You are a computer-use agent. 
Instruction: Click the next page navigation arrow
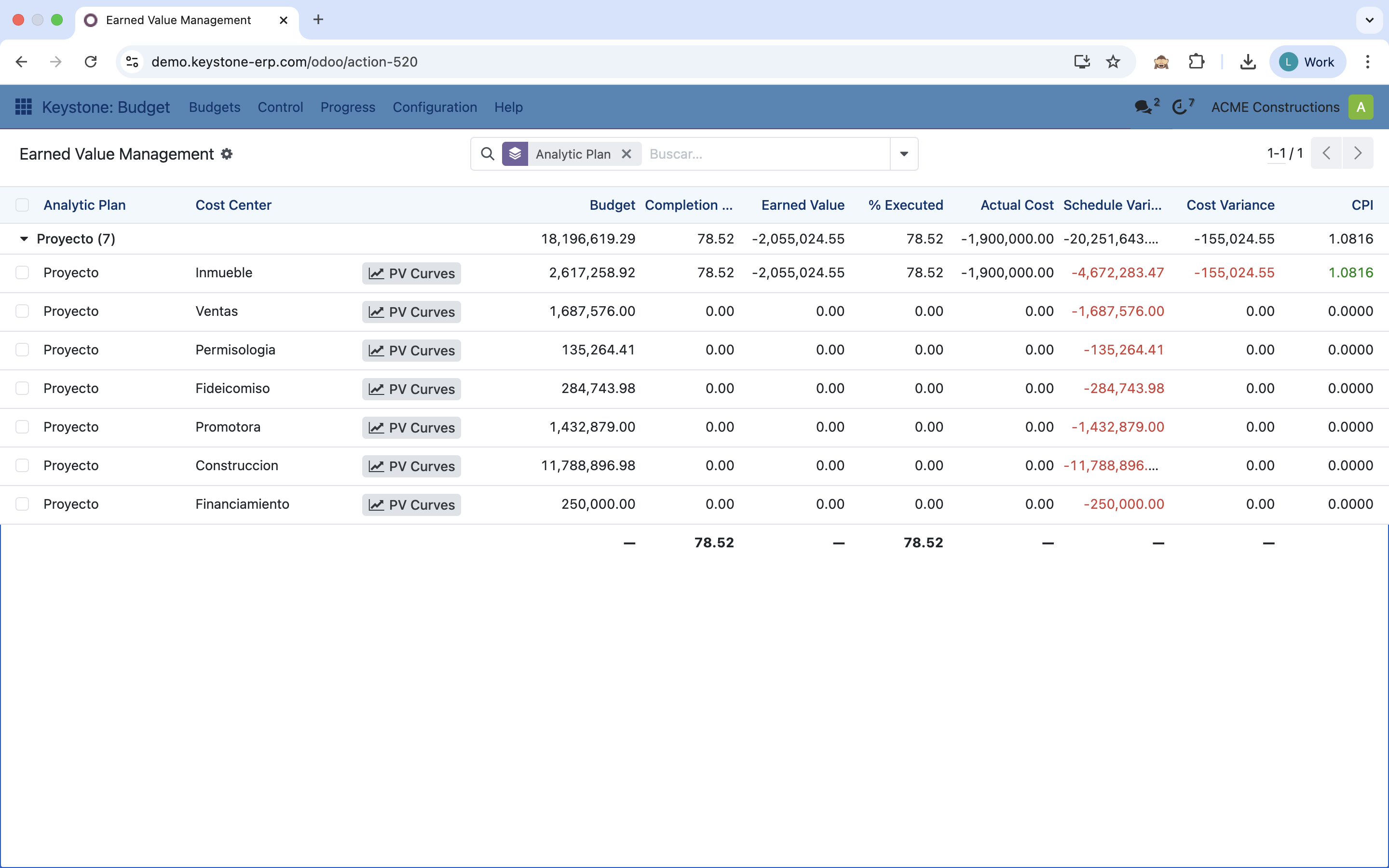[x=1358, y=153]
